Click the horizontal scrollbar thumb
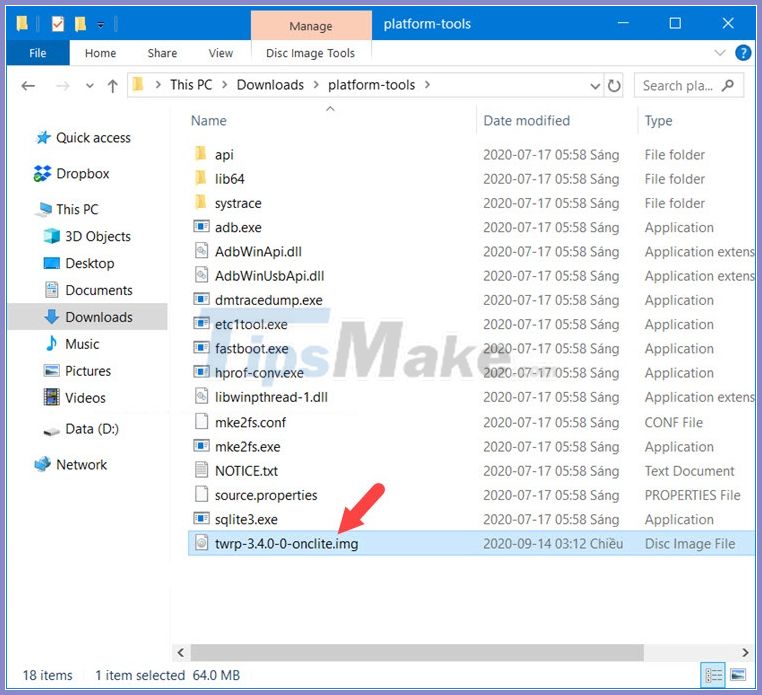This screenshot has width=762, height=695. coord(417,652)
